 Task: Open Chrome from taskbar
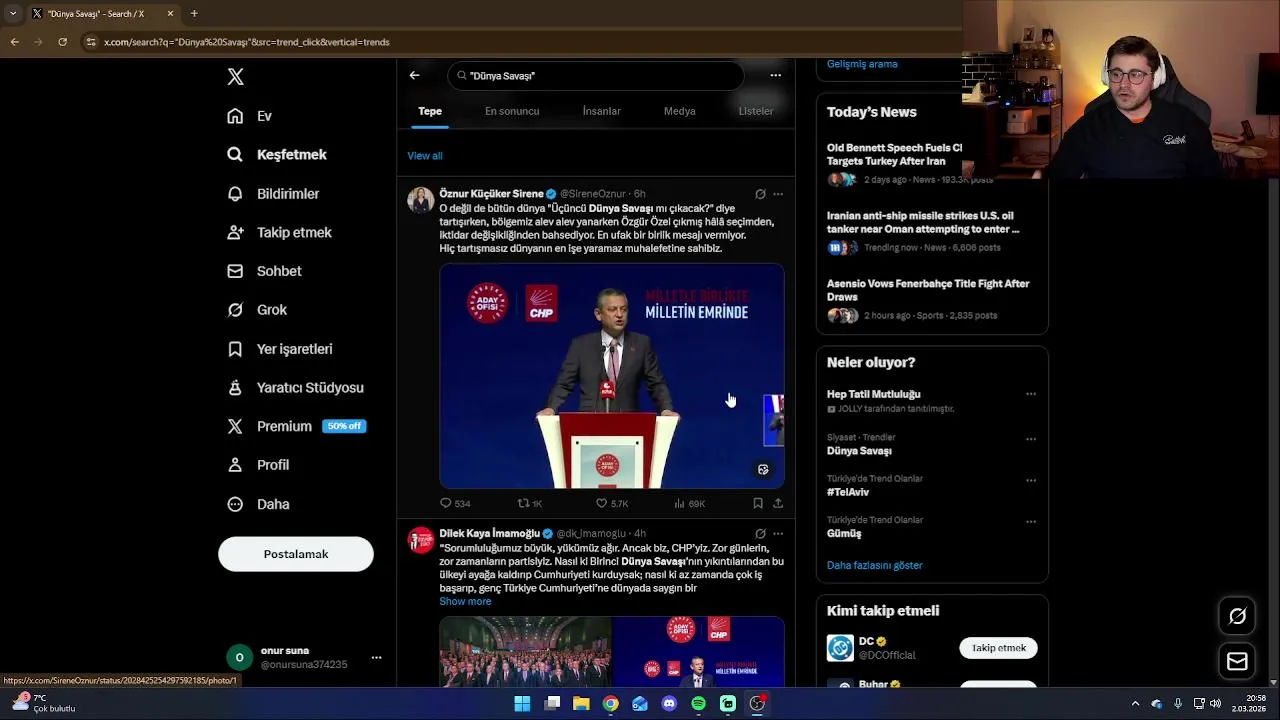pos(610,704)
